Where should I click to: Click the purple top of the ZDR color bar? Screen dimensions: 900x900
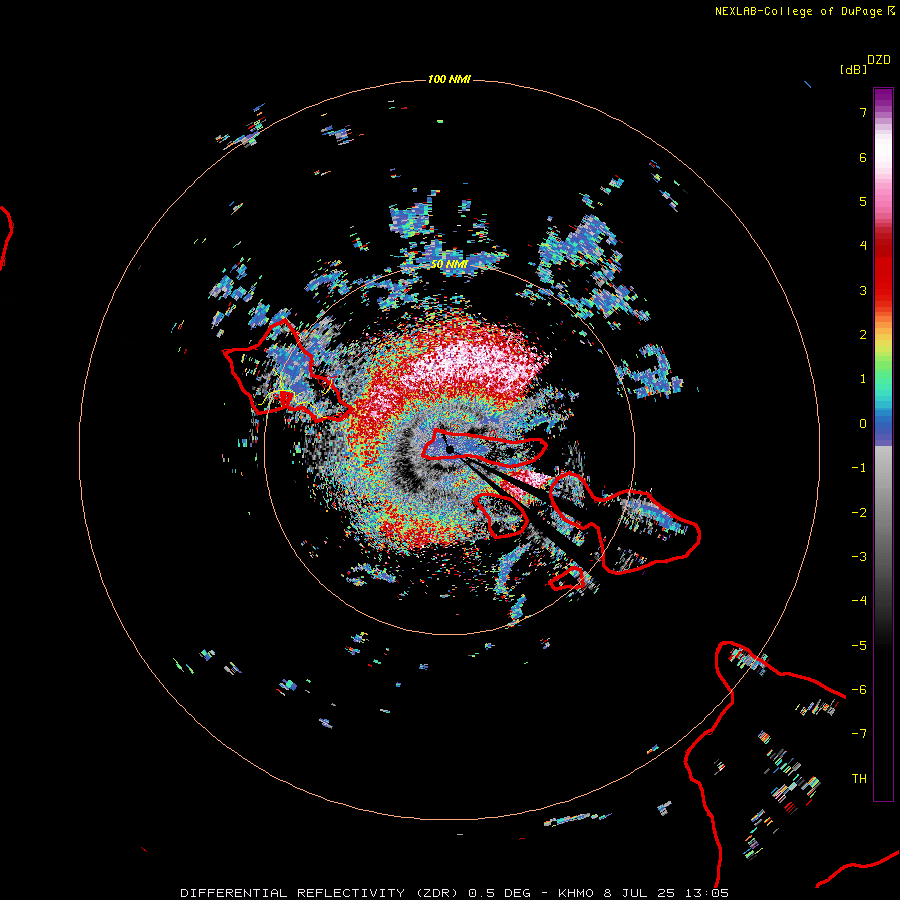(883, 99)
